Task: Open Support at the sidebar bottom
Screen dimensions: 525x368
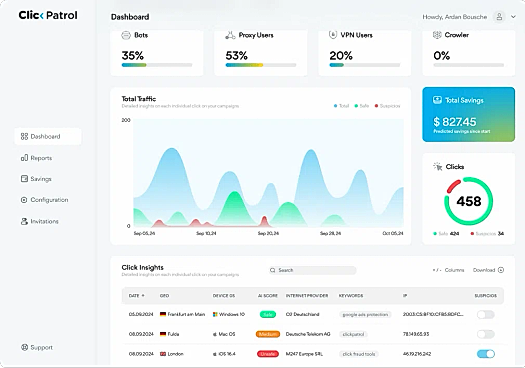Action: pos(37,347)
